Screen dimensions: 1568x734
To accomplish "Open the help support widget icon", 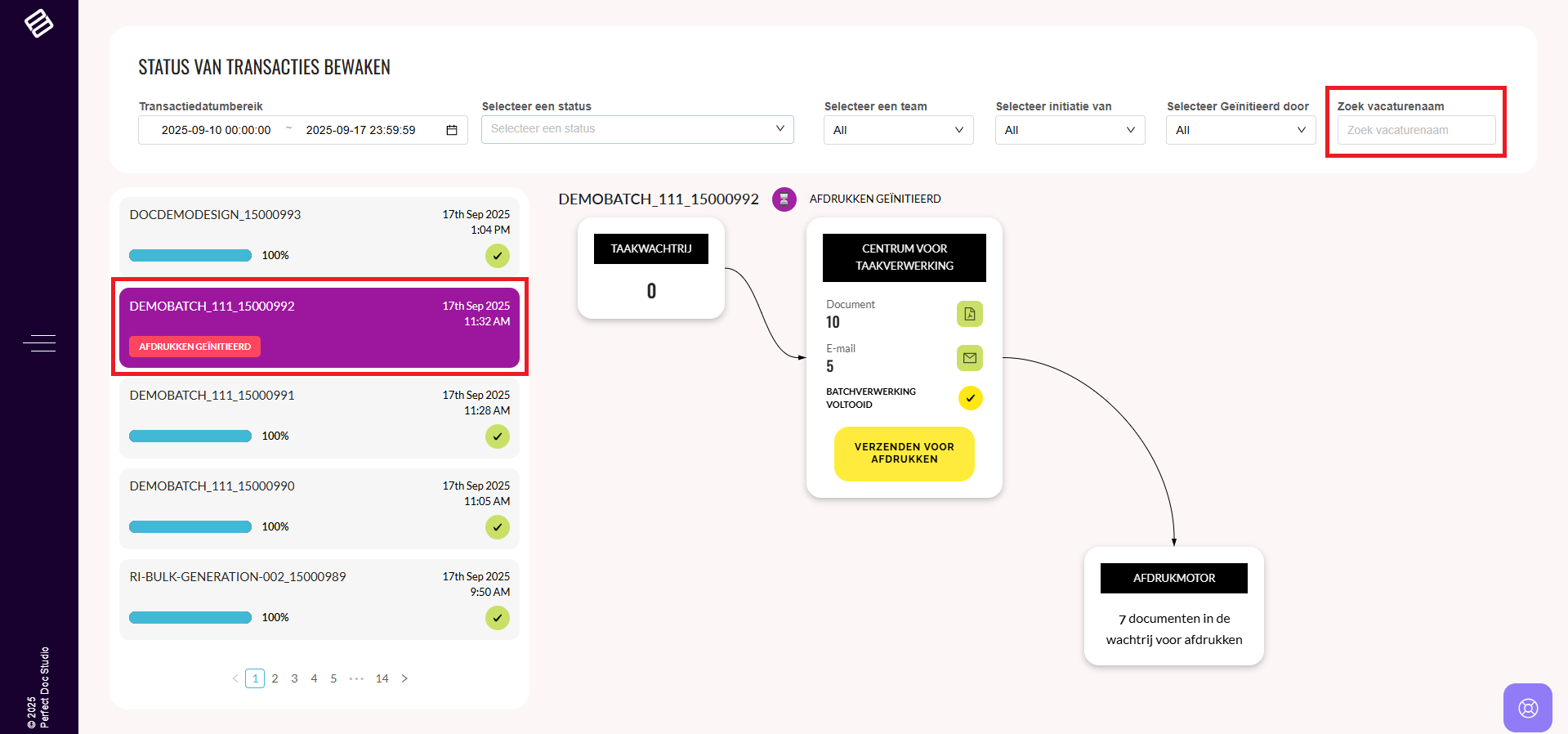I will pyautogui.click(x=1527, y=707).
